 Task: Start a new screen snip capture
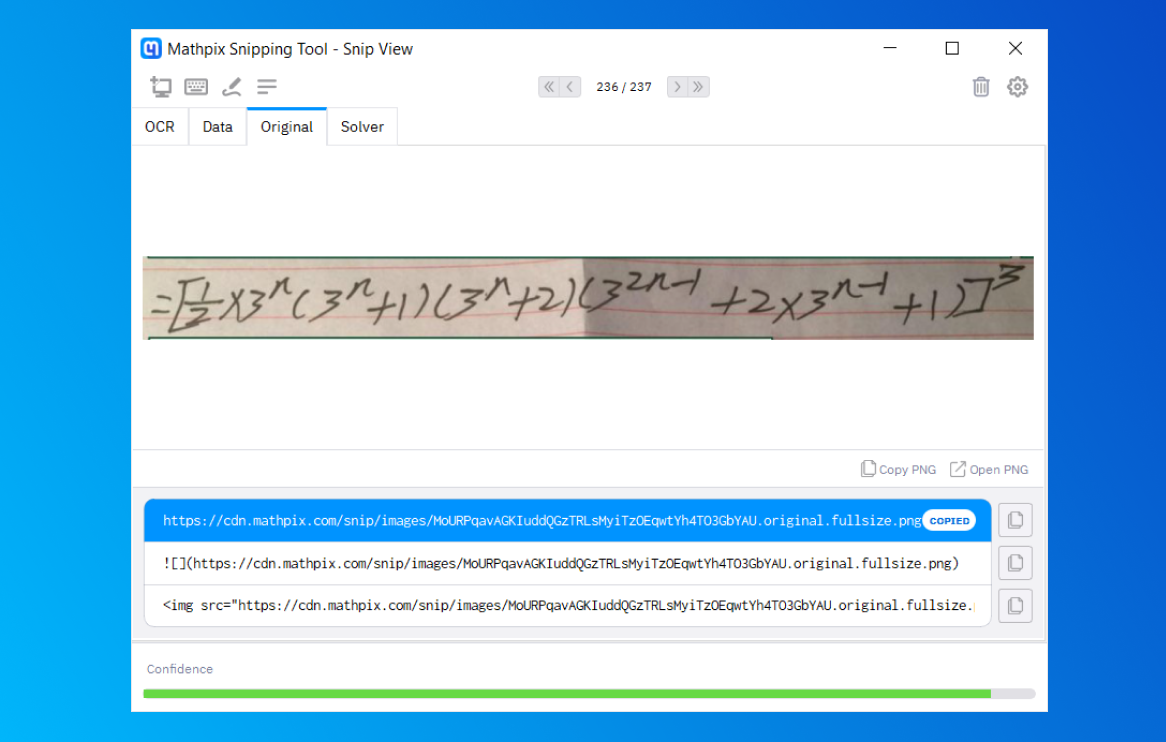coord(161,87)
